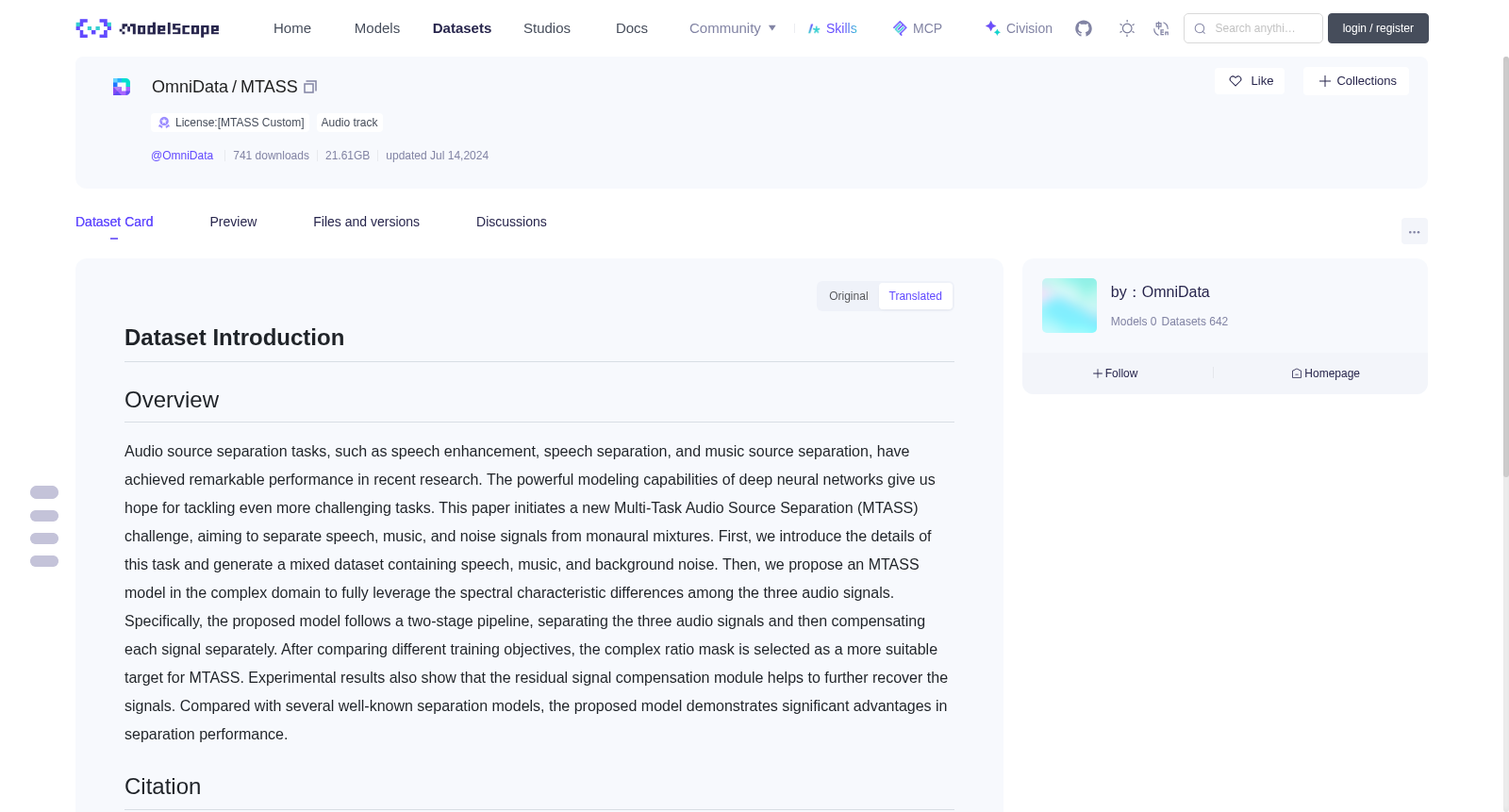Expand the Community dropdown menu
The width and height of the screenshot is (1509, 812).
tap(733, 28)
